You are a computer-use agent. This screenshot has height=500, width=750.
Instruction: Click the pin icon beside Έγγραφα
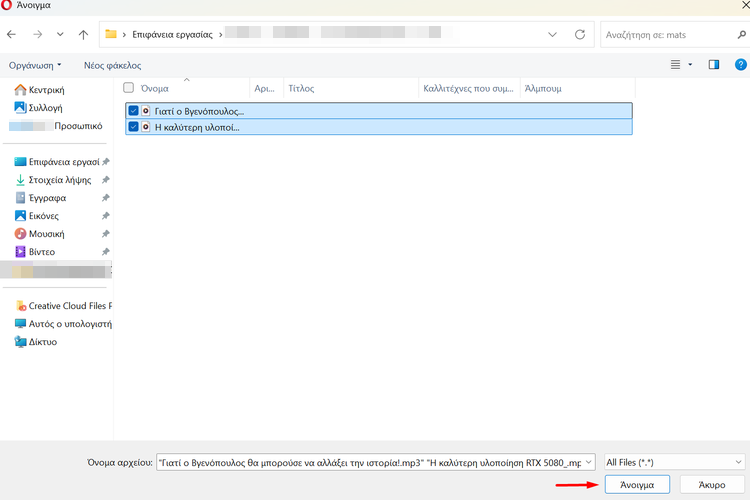point(106,198)
